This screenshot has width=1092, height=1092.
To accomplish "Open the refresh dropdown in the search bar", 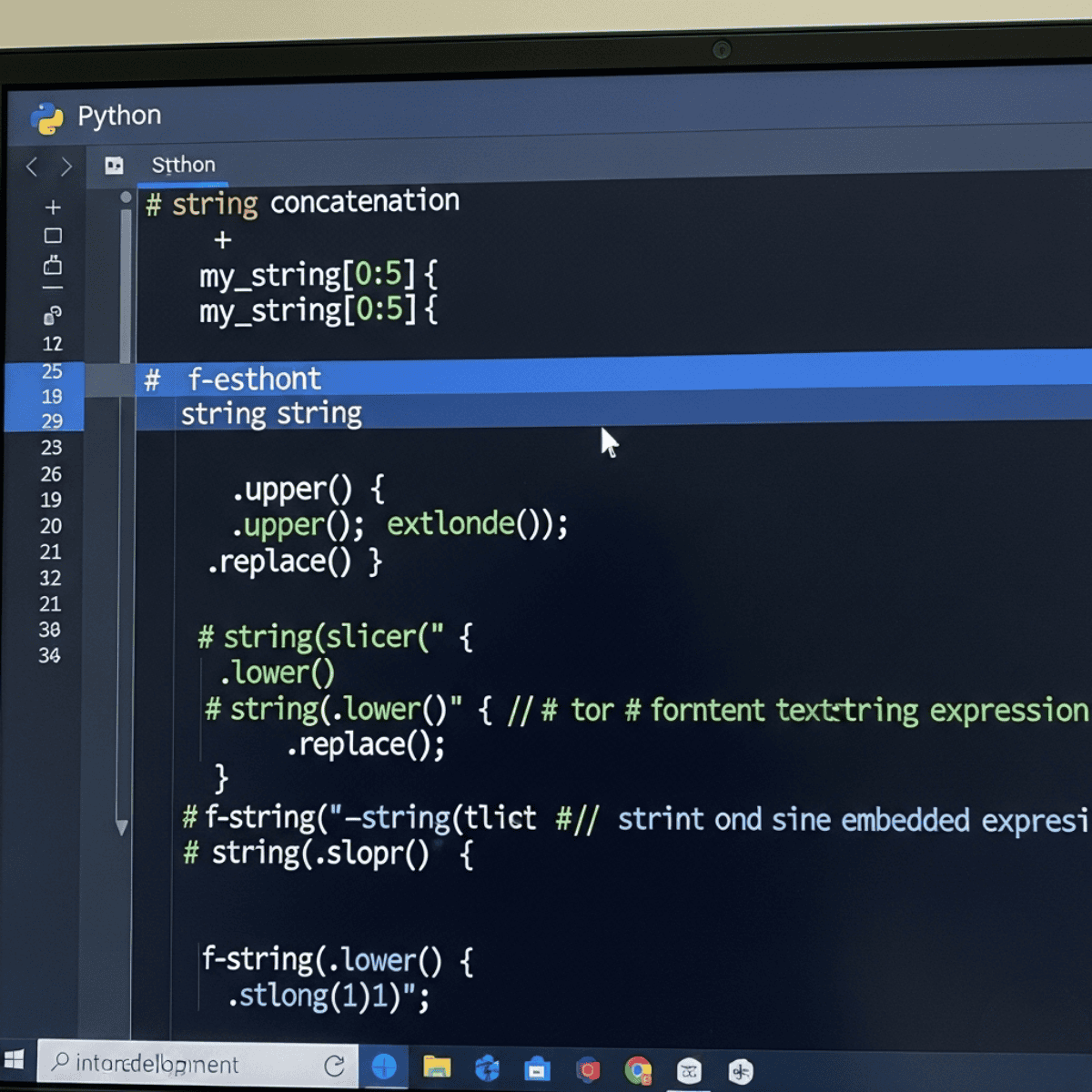I will (x=335, y=1063).
